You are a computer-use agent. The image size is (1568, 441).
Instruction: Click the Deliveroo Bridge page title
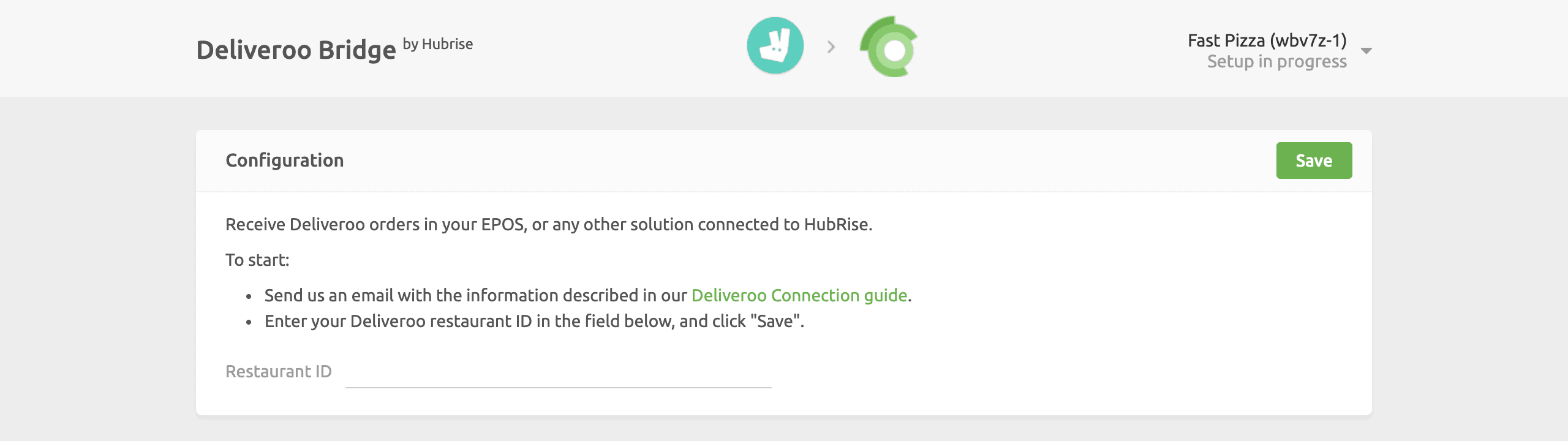click(296, 50)
